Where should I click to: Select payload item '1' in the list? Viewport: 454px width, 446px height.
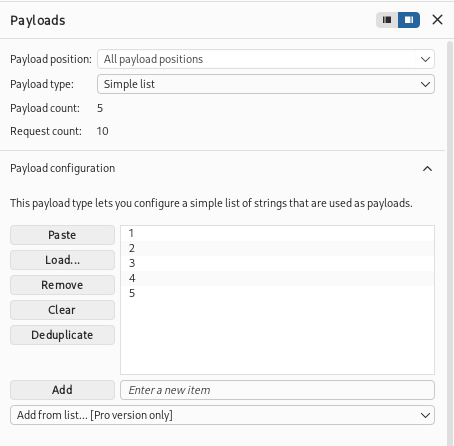(277, 233)
